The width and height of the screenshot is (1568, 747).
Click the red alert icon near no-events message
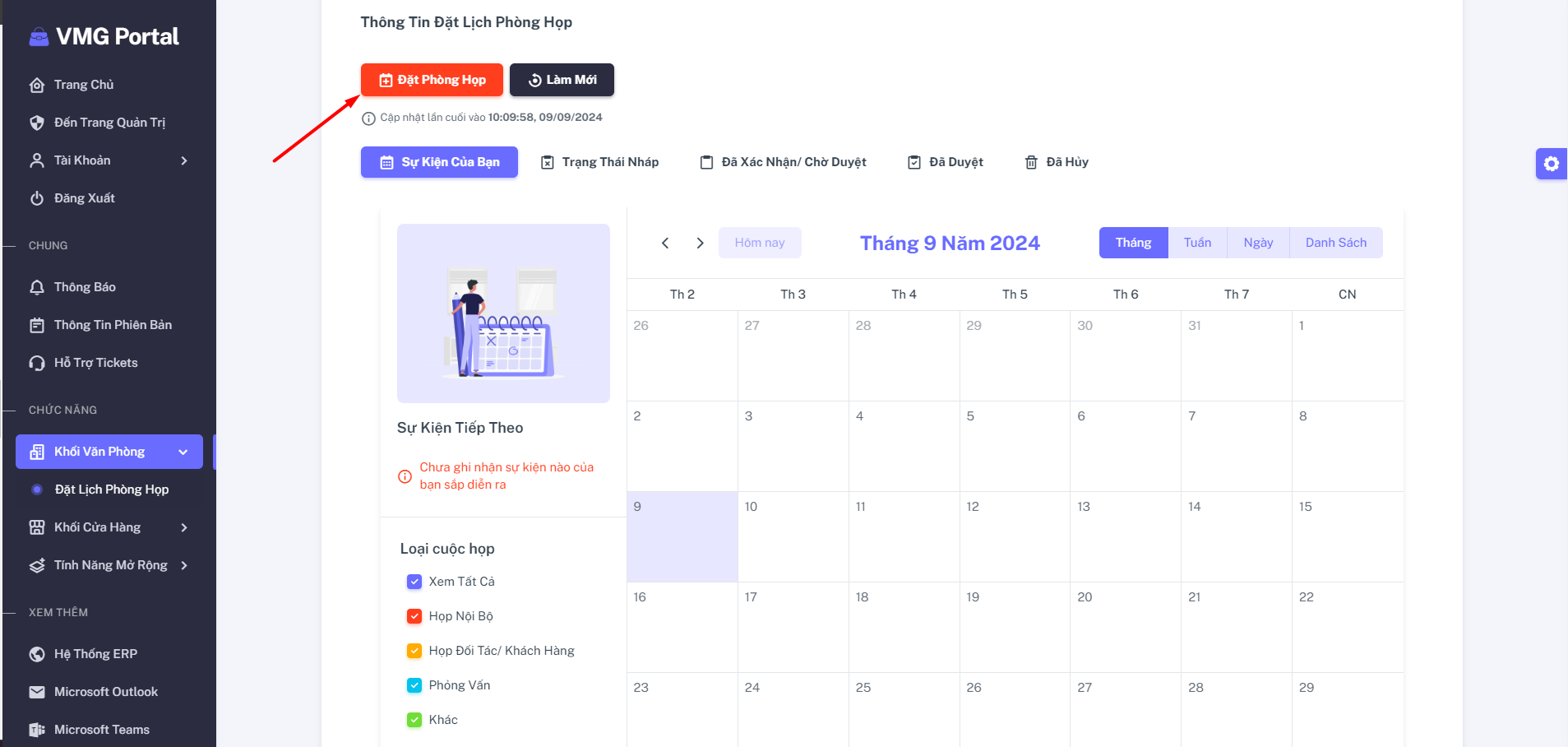[405, 476]
